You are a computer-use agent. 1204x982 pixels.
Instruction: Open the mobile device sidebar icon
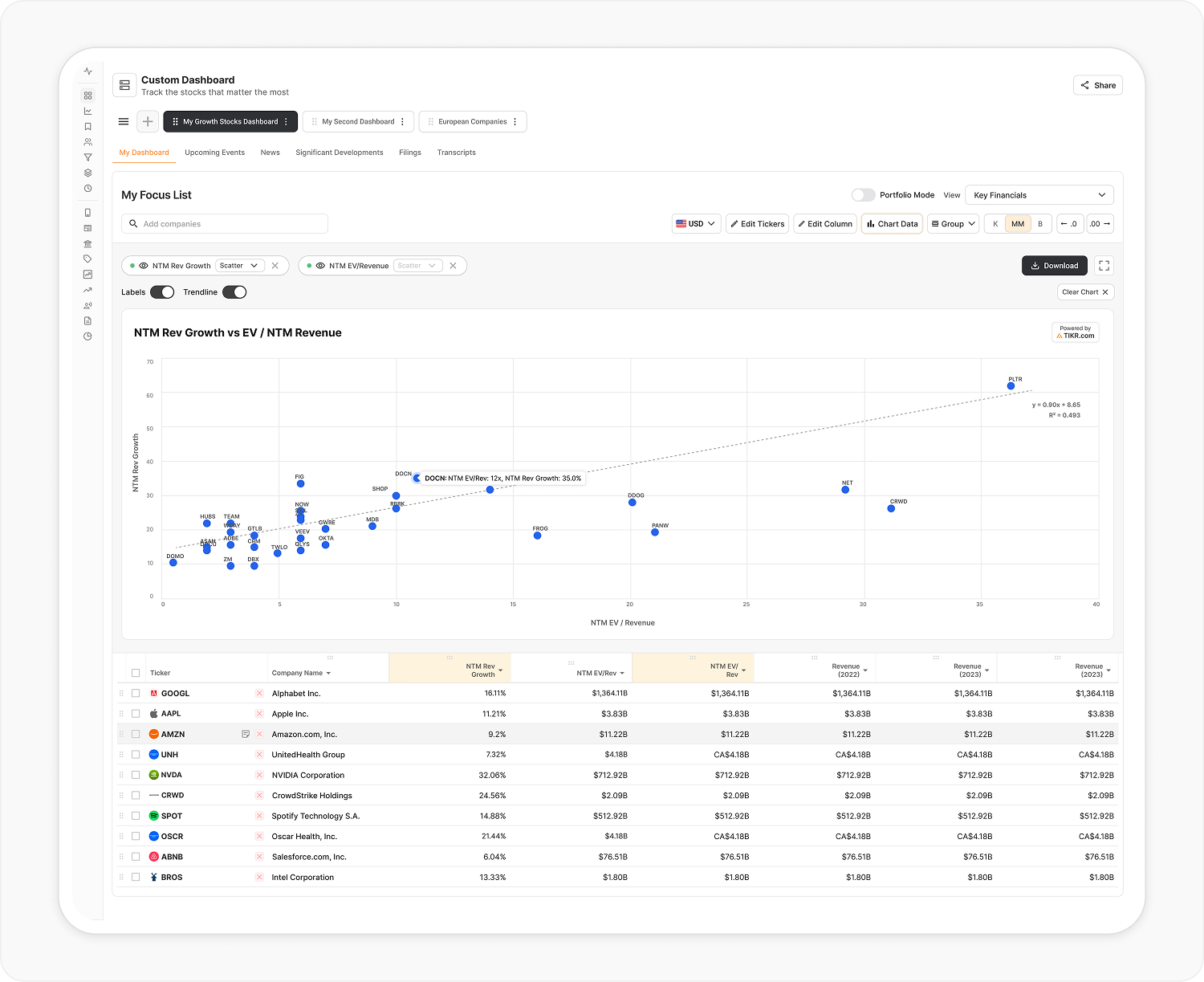(88, 213)
